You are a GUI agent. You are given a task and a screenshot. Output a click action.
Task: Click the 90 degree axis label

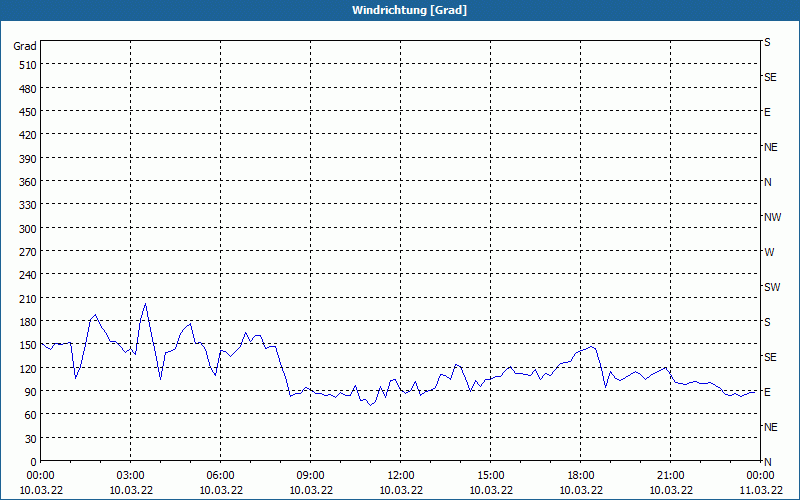point(29,392)
